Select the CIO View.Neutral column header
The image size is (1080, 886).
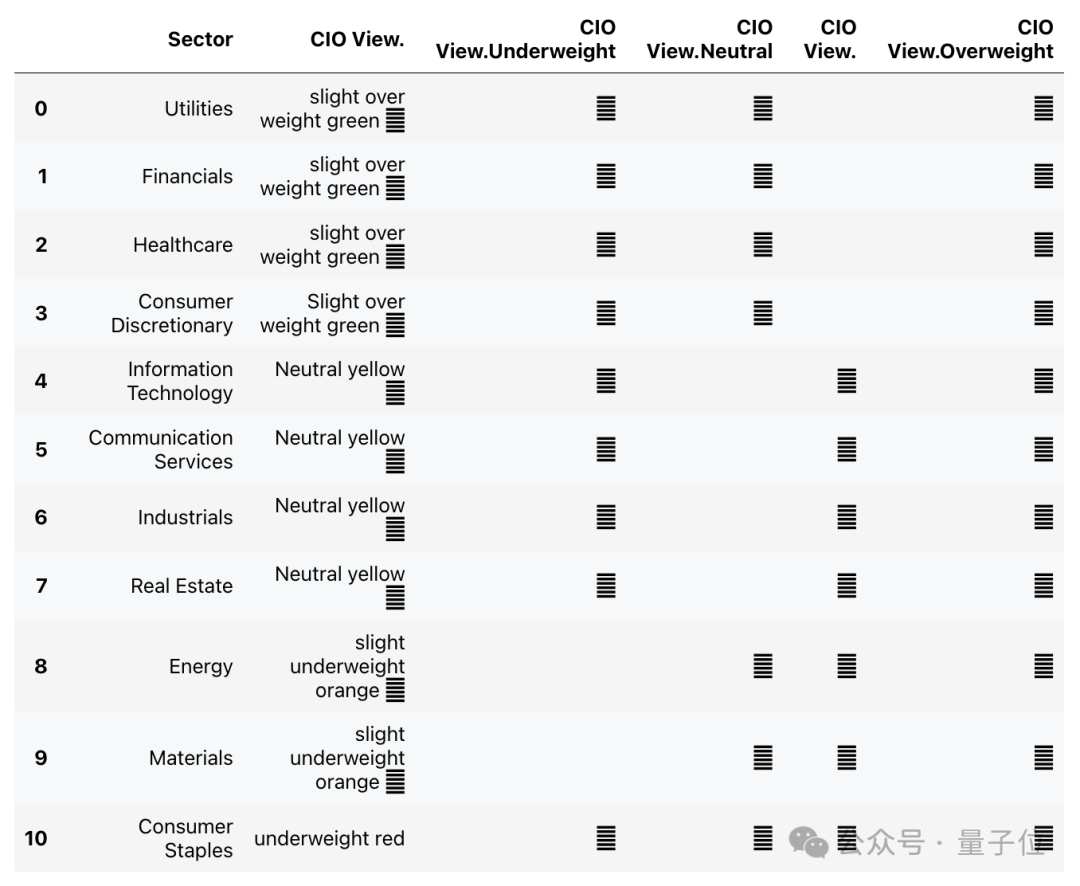[x=710, y=40]
